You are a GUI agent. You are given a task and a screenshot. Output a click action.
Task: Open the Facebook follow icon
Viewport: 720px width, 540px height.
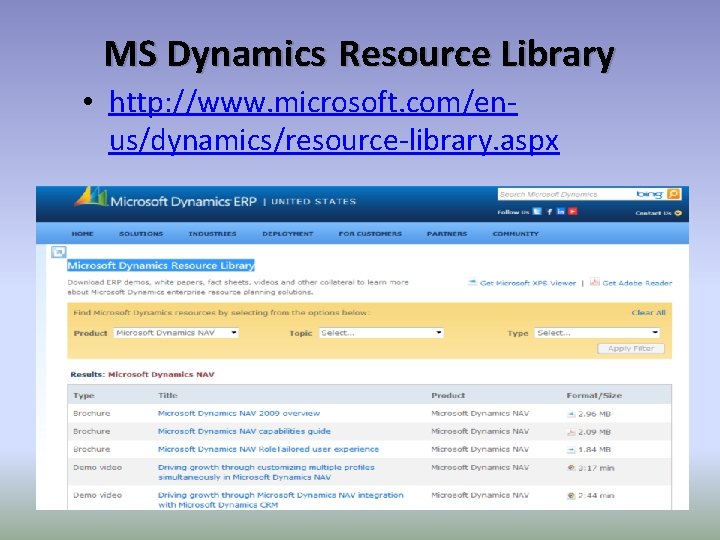549,212
